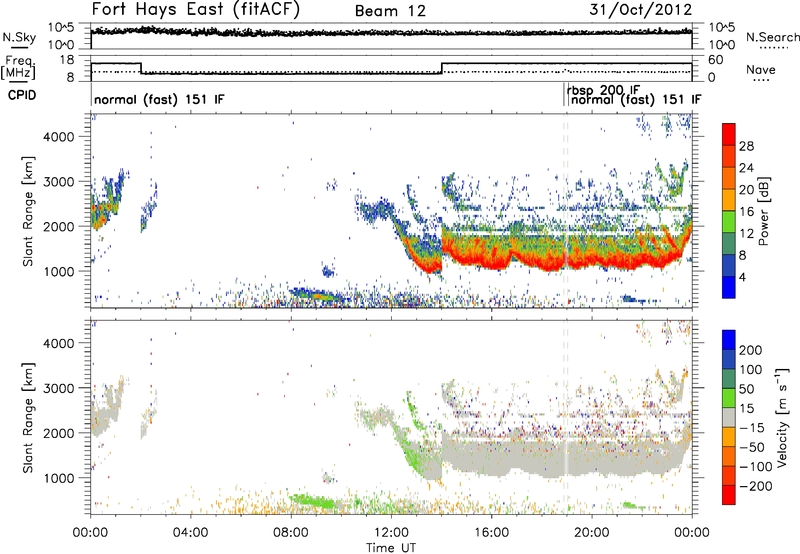The image size is (800, 554).
Task: Click the '4000' tick of power panel
Action: tap(59, 137)
